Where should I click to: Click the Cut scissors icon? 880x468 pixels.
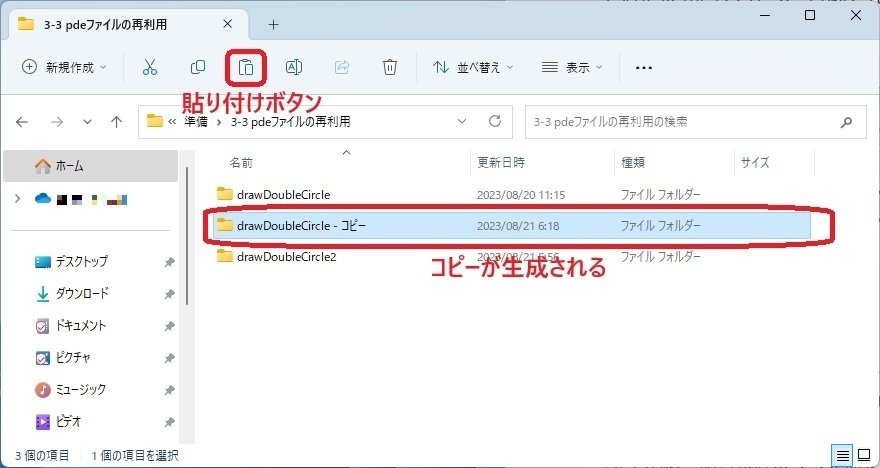(149, 67)
